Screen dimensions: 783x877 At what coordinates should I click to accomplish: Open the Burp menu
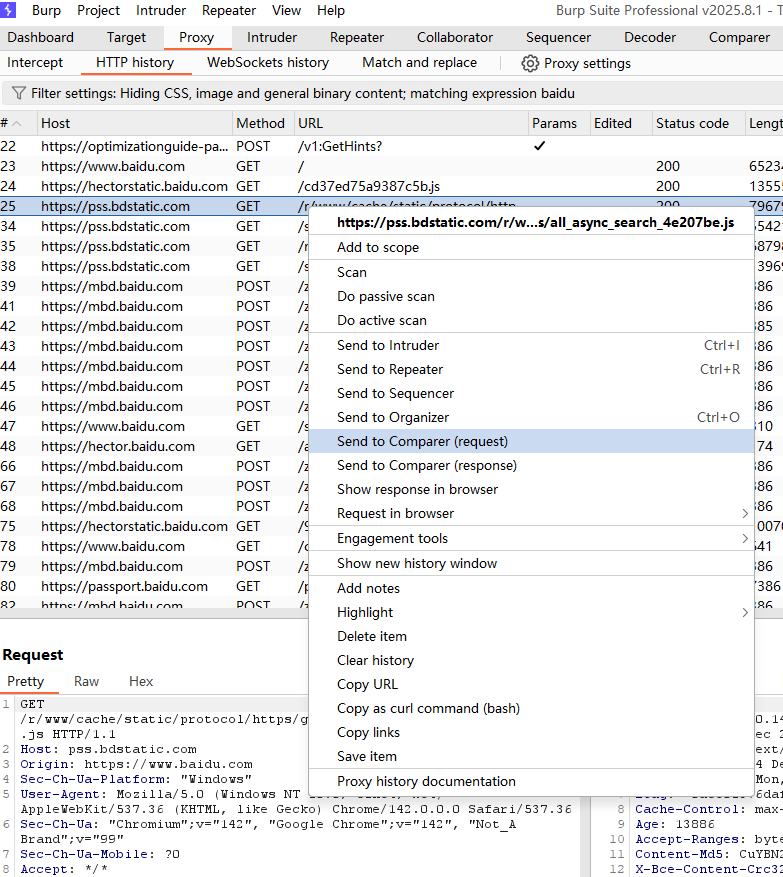46,11
